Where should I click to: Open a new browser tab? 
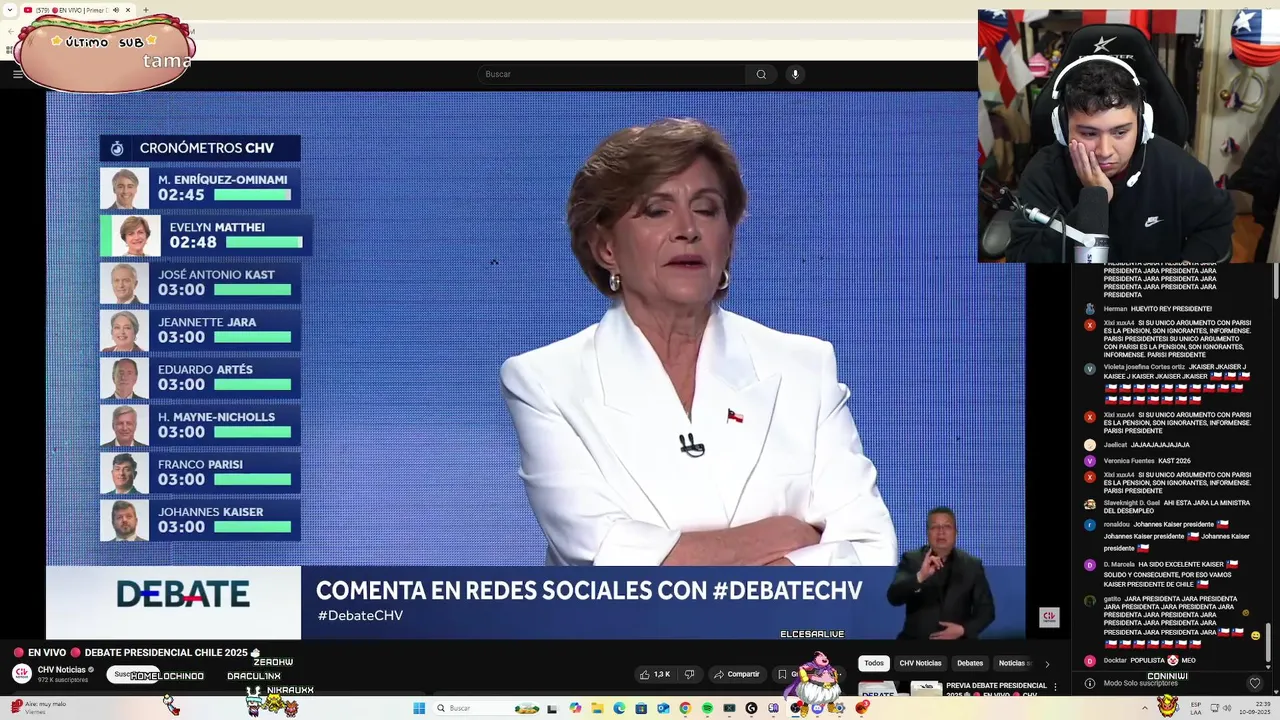[146, 10]
